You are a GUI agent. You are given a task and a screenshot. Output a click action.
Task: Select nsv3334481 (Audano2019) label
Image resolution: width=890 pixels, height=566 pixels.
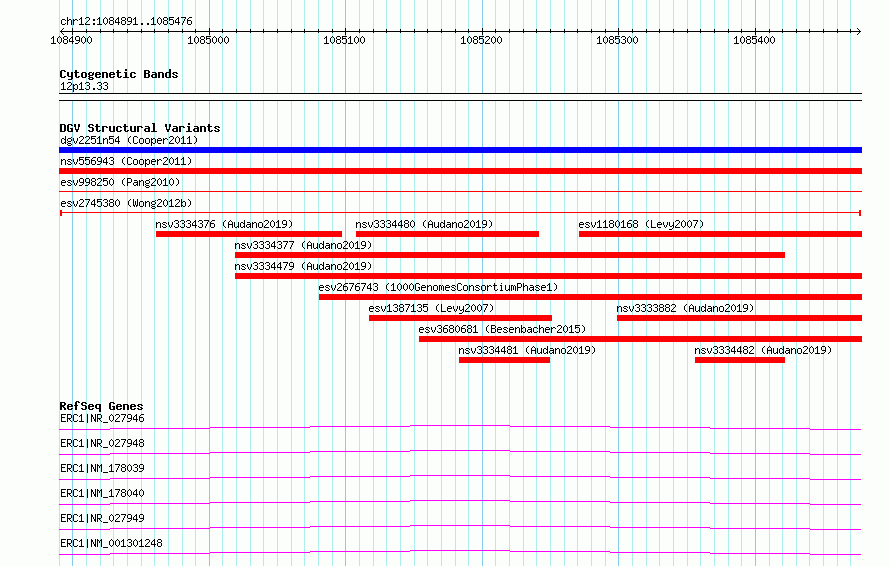(x=527, y=350)
